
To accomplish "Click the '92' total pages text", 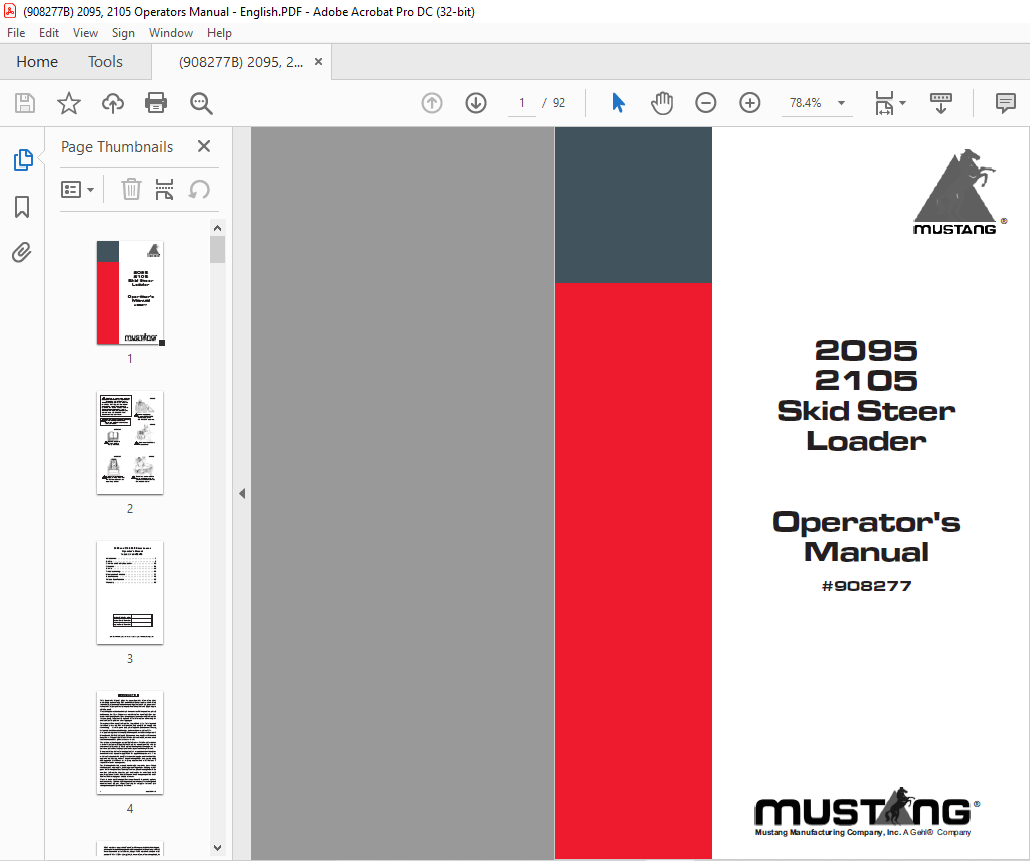I will point(558,103).
